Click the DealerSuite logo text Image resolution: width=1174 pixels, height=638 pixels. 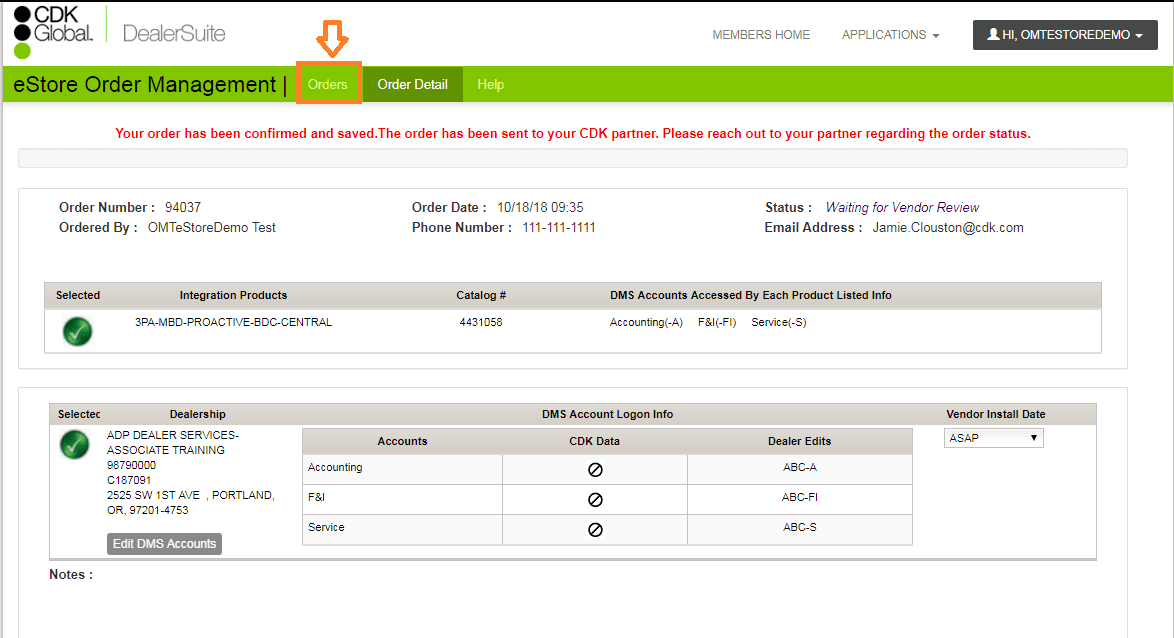(x=172, y=32)
